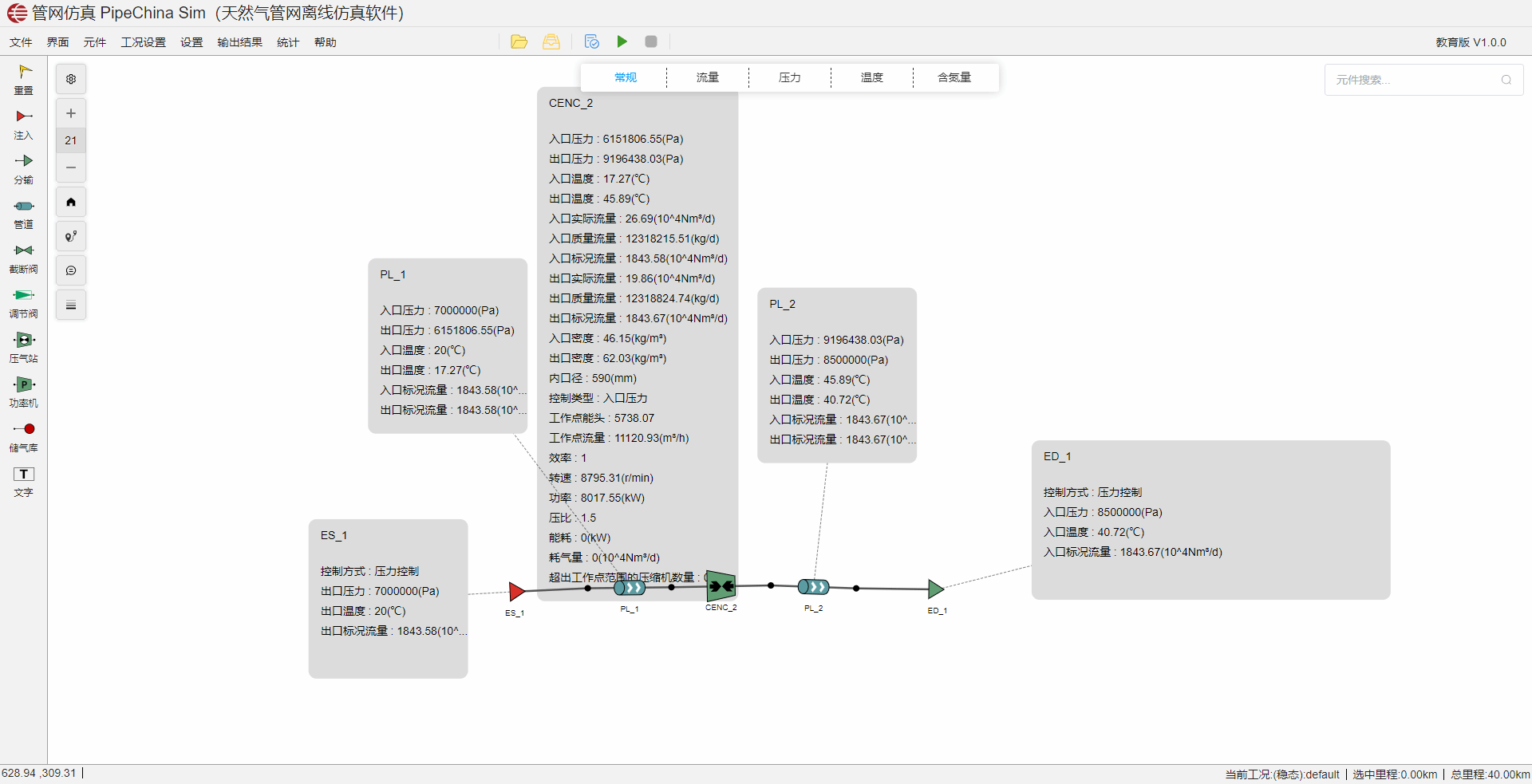This screenshot has width=1532, height=784.
Task: Run simulation with green play button
Action: click(622, 41)
